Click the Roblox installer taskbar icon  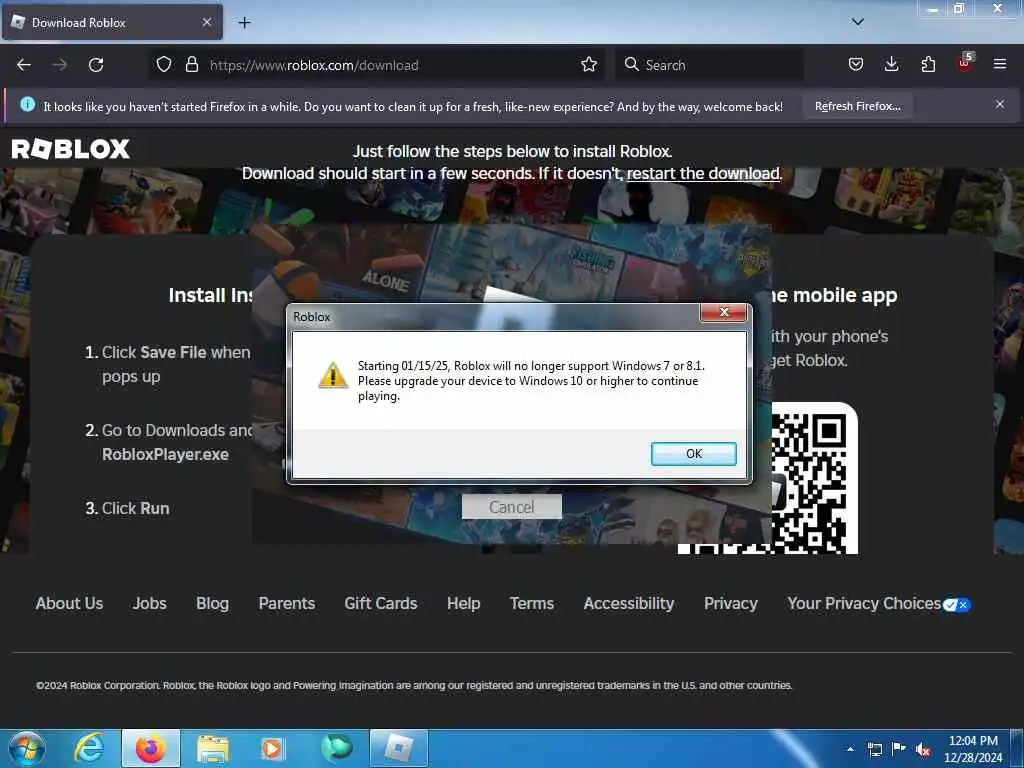point(399,748)
